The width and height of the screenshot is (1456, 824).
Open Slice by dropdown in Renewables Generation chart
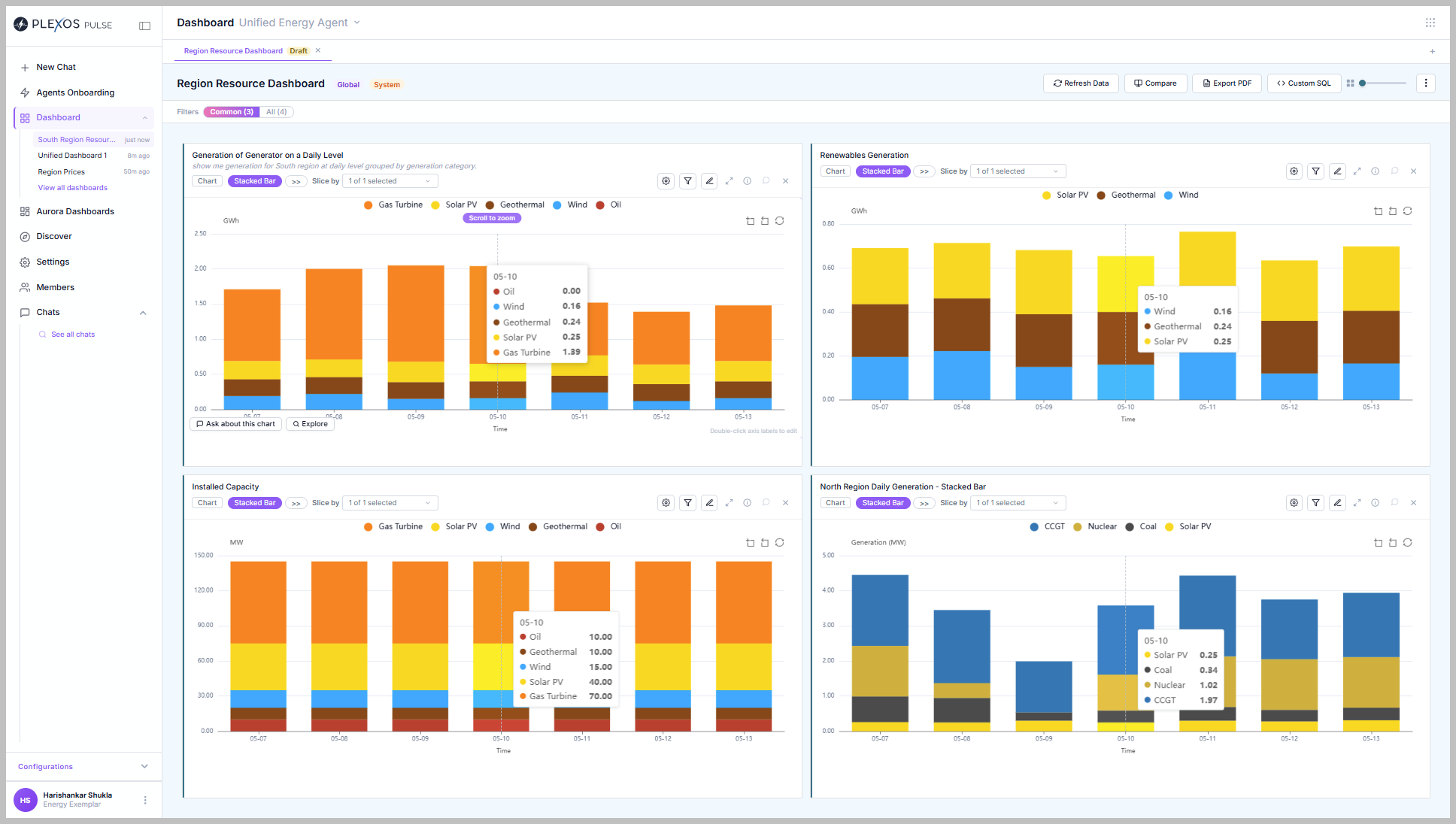[x=1018, y=171]
